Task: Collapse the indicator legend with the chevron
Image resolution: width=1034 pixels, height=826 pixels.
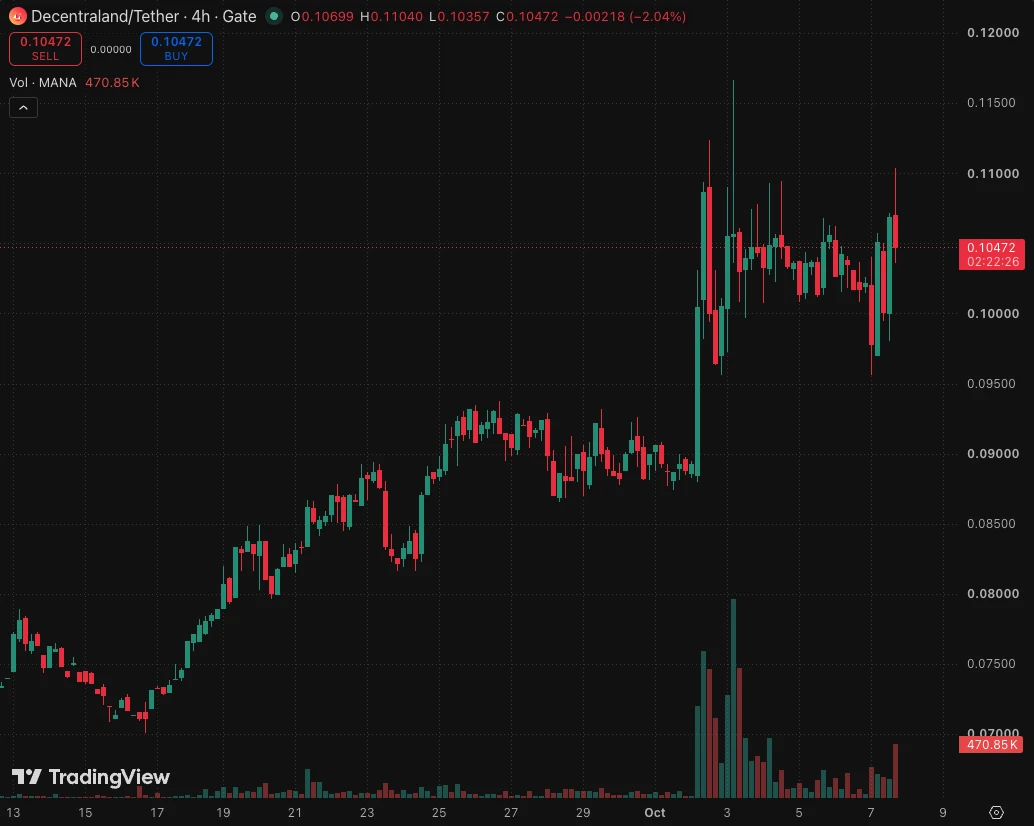Action: click(x=24, y=107)
